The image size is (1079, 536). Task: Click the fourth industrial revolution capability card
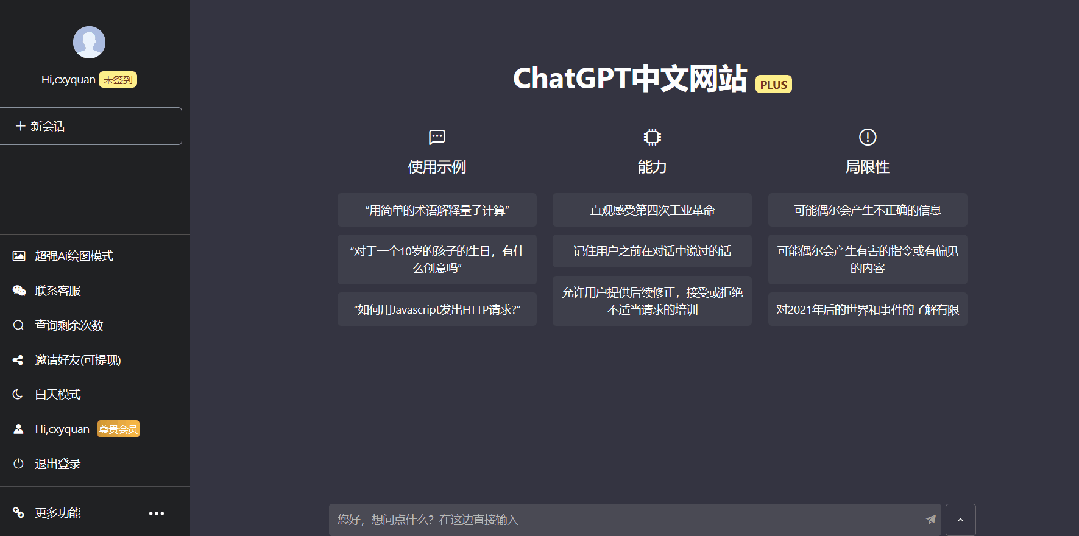(652, 210)
